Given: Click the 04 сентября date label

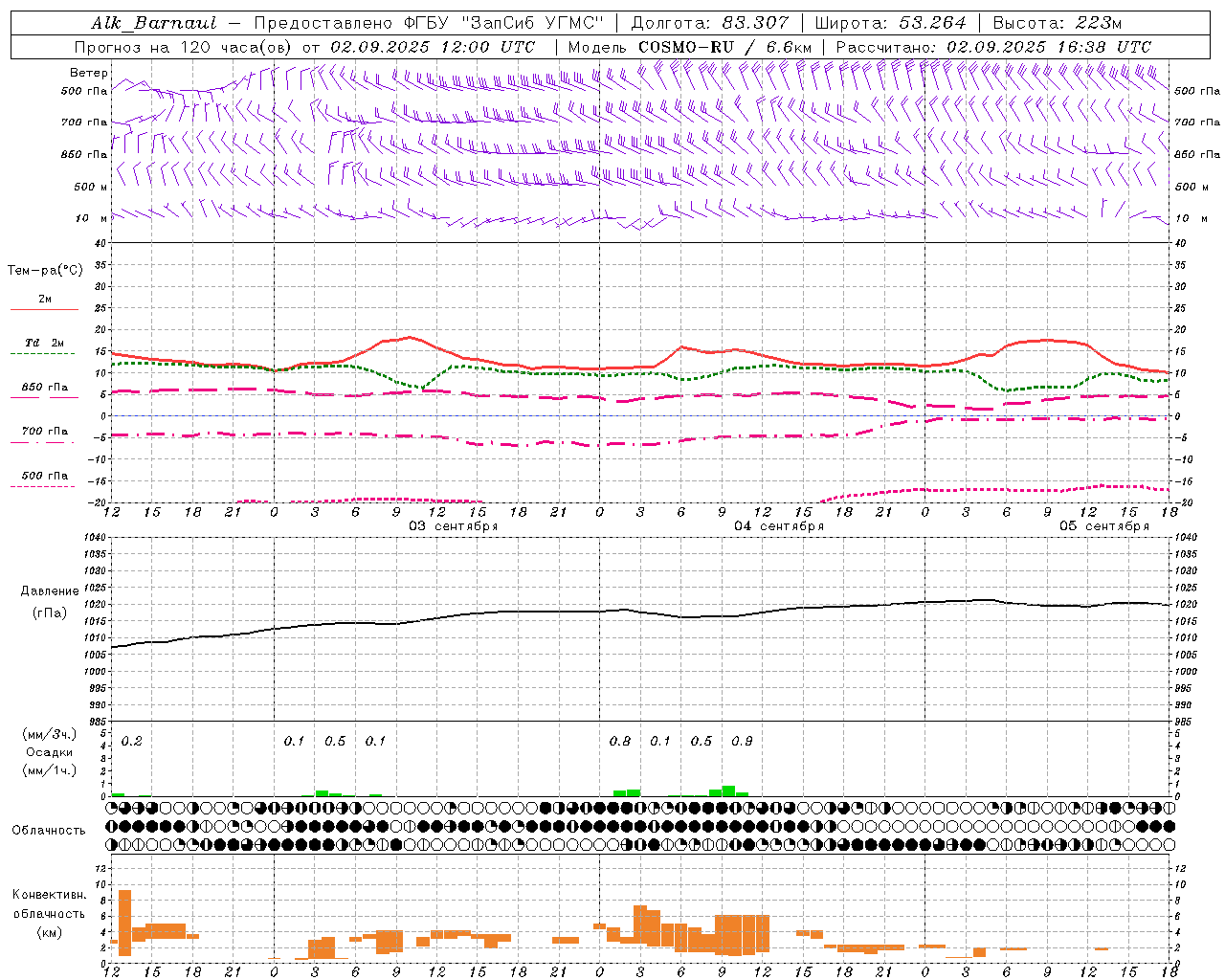Looking at the screenshot, I should click(x=779, y=526).
